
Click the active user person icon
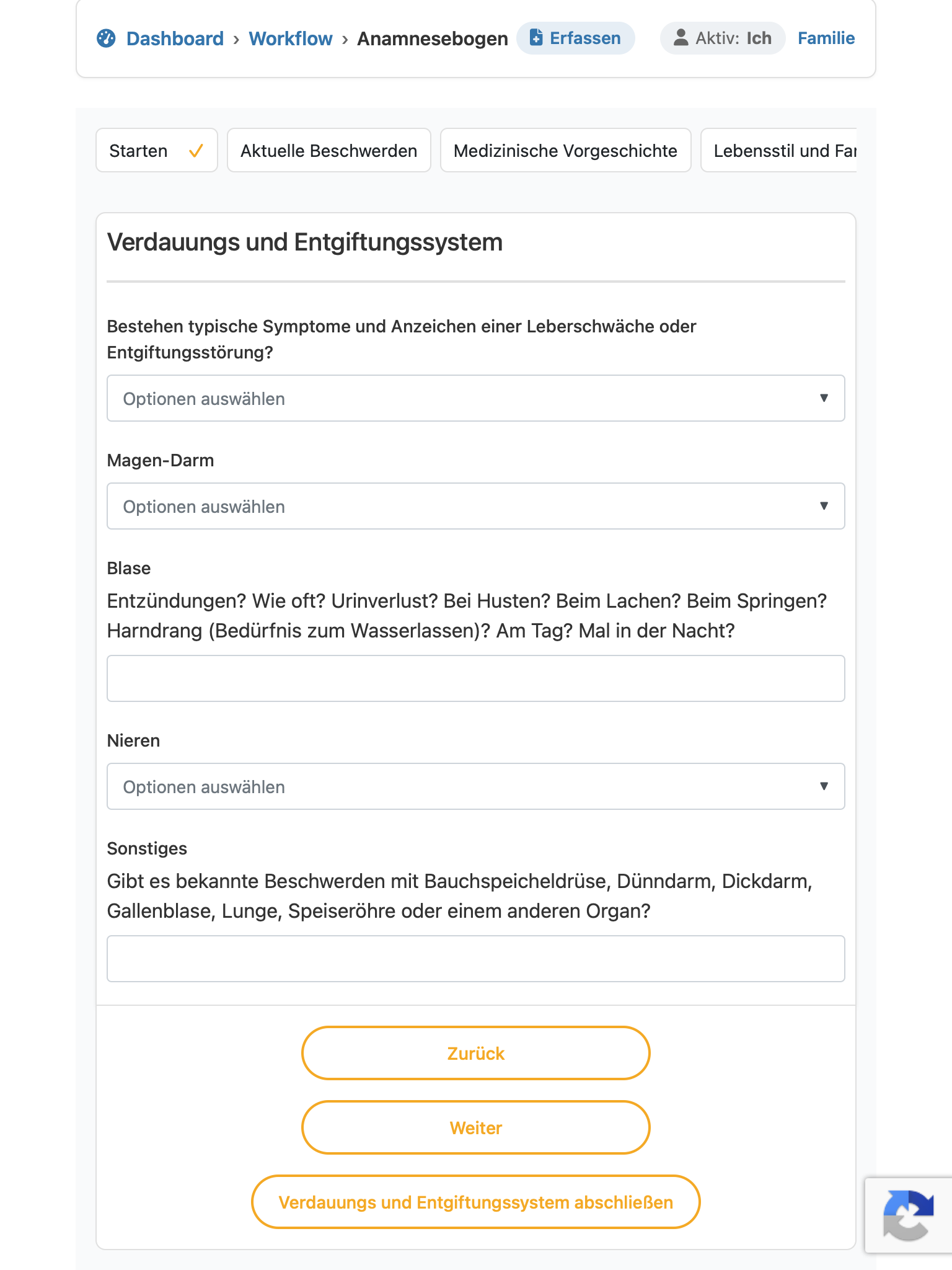click(681, 38)
